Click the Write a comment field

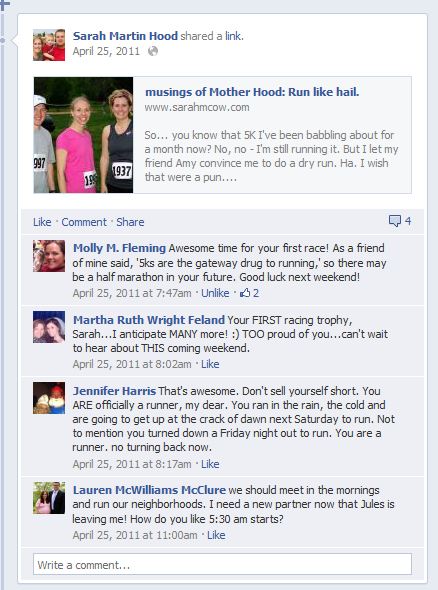click(x=222, y=564)
